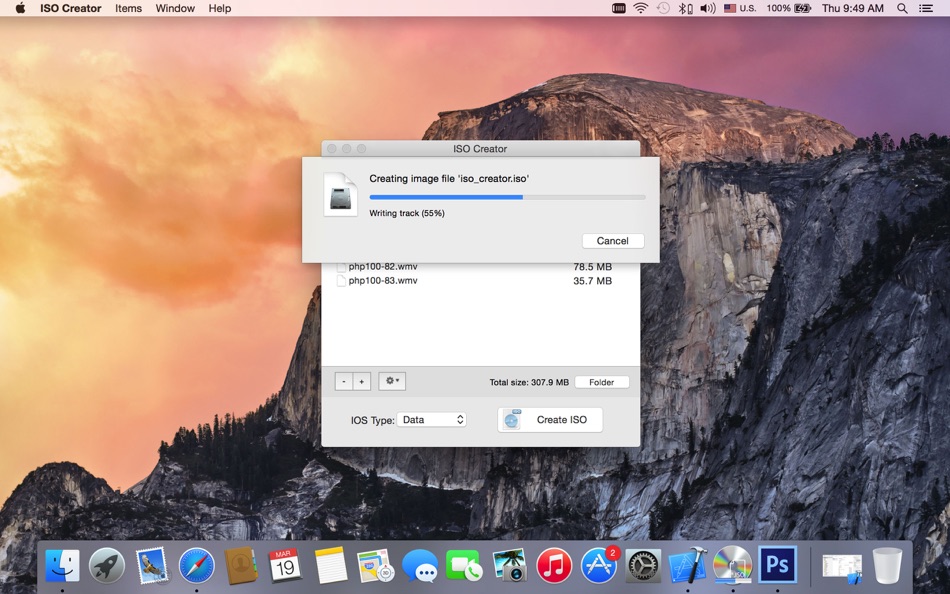This screenshot has width=950, height=594.
Task: Click the Time Machine menu bar icon
Action: tap(663, 8)
